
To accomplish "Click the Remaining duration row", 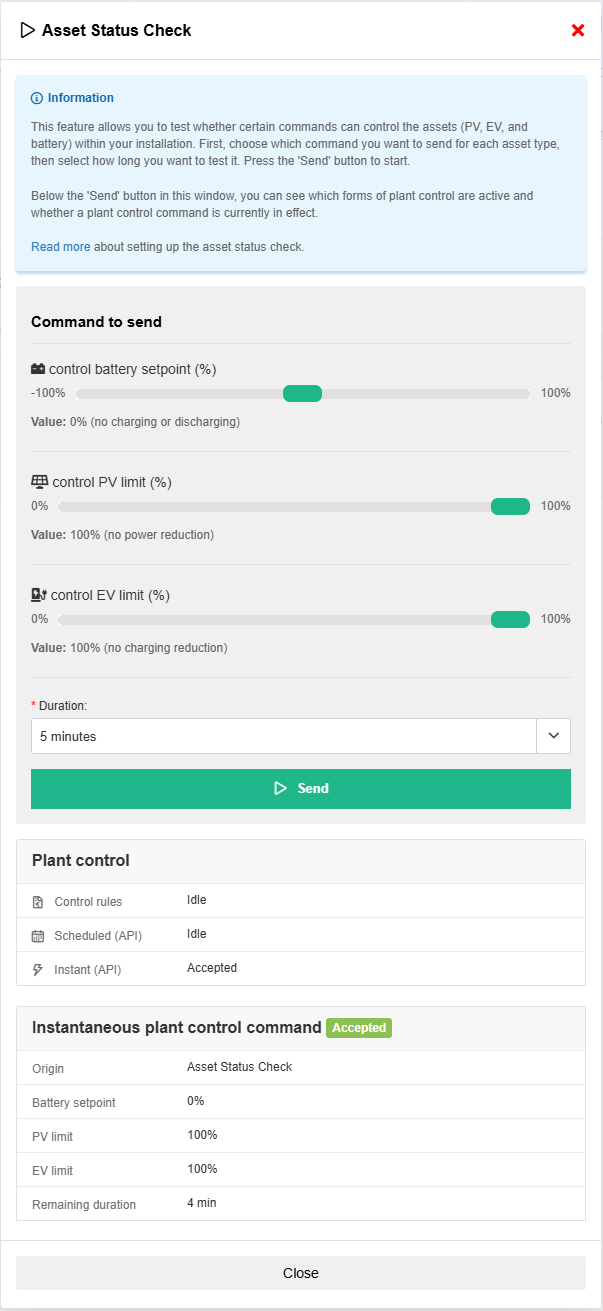I will (x=301, y=1204).
